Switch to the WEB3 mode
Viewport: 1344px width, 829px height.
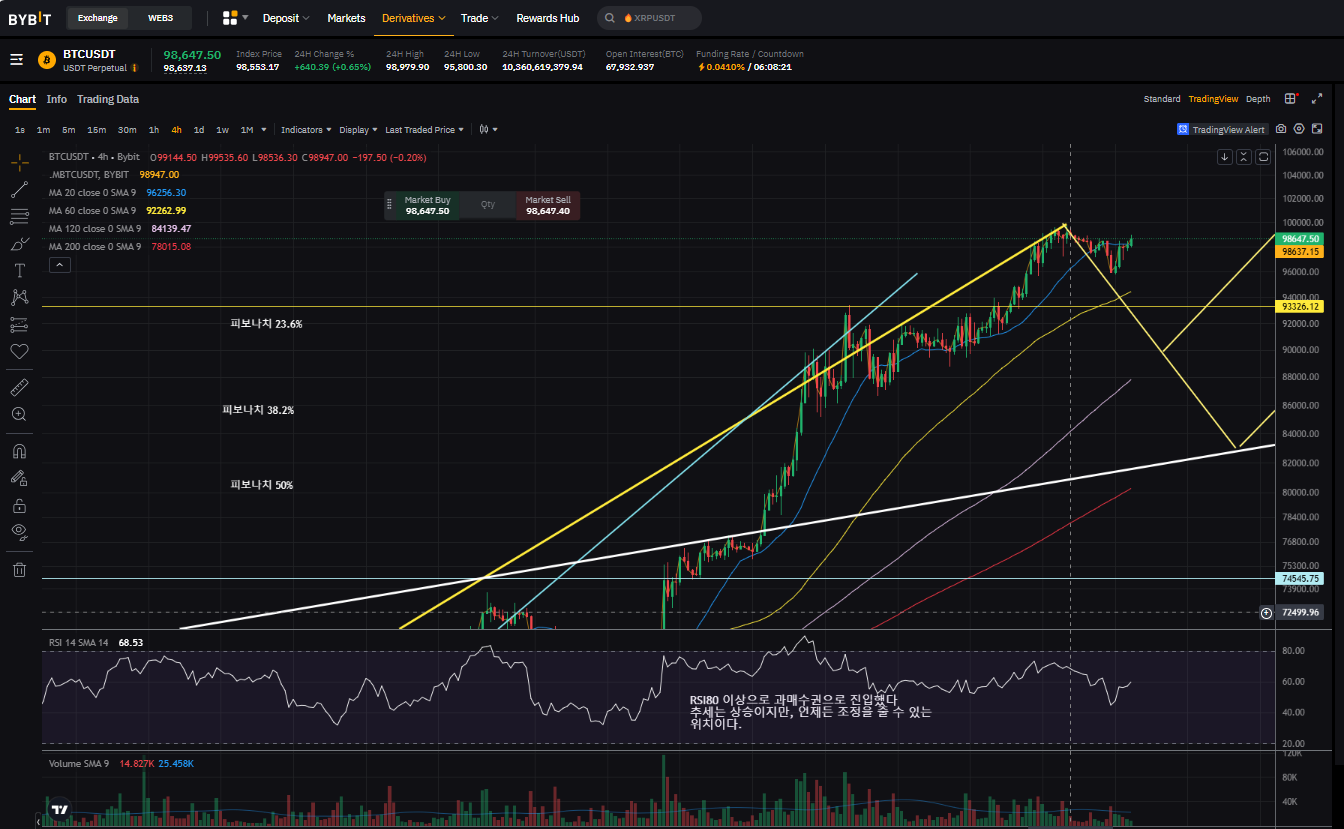click(x=160, y=18)
